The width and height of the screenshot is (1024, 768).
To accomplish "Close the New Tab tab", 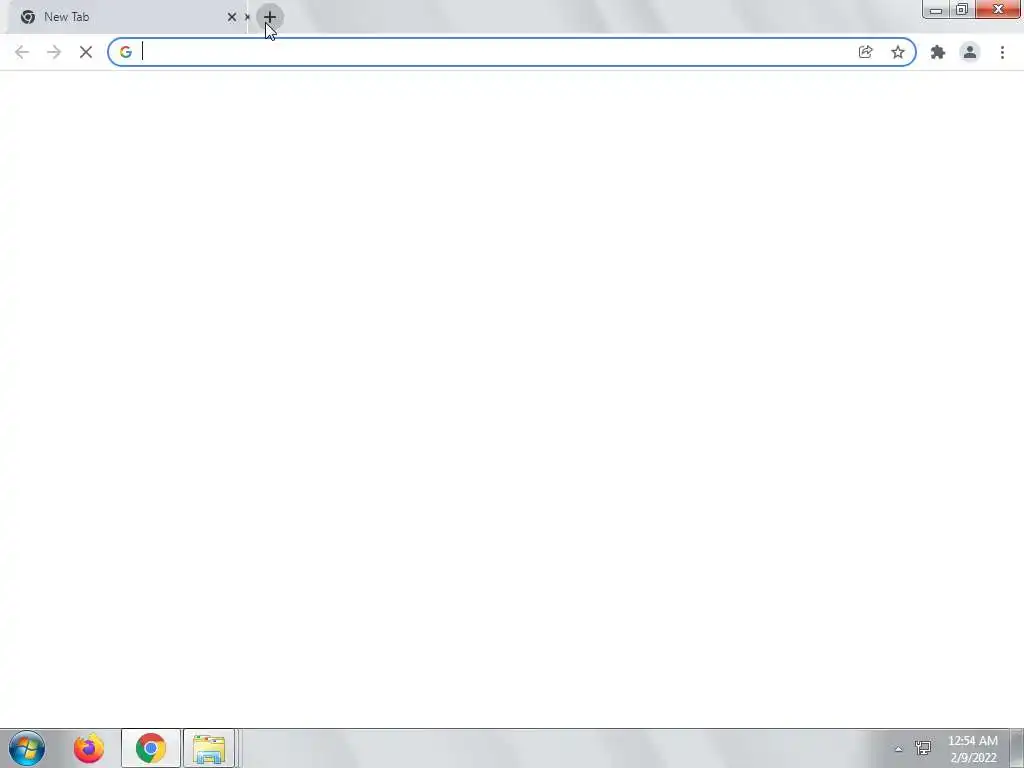I will [232, 17].
